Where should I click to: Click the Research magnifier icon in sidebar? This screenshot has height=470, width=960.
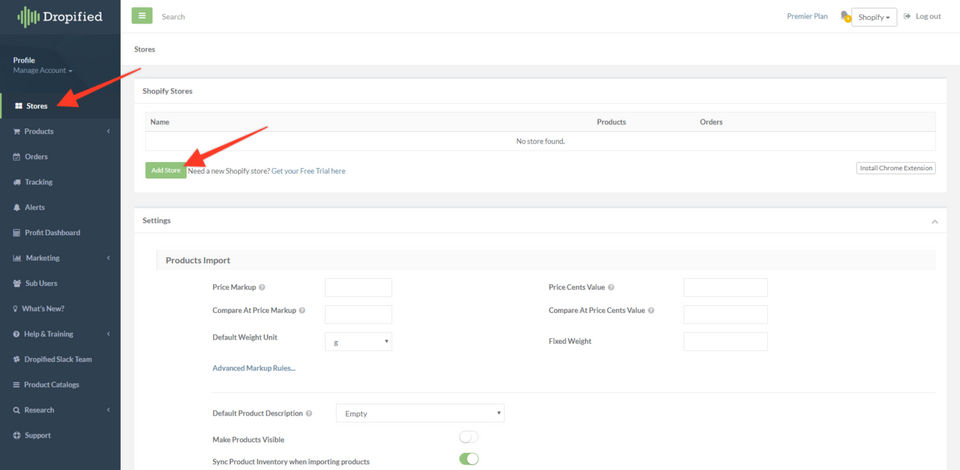pos(17,410)
